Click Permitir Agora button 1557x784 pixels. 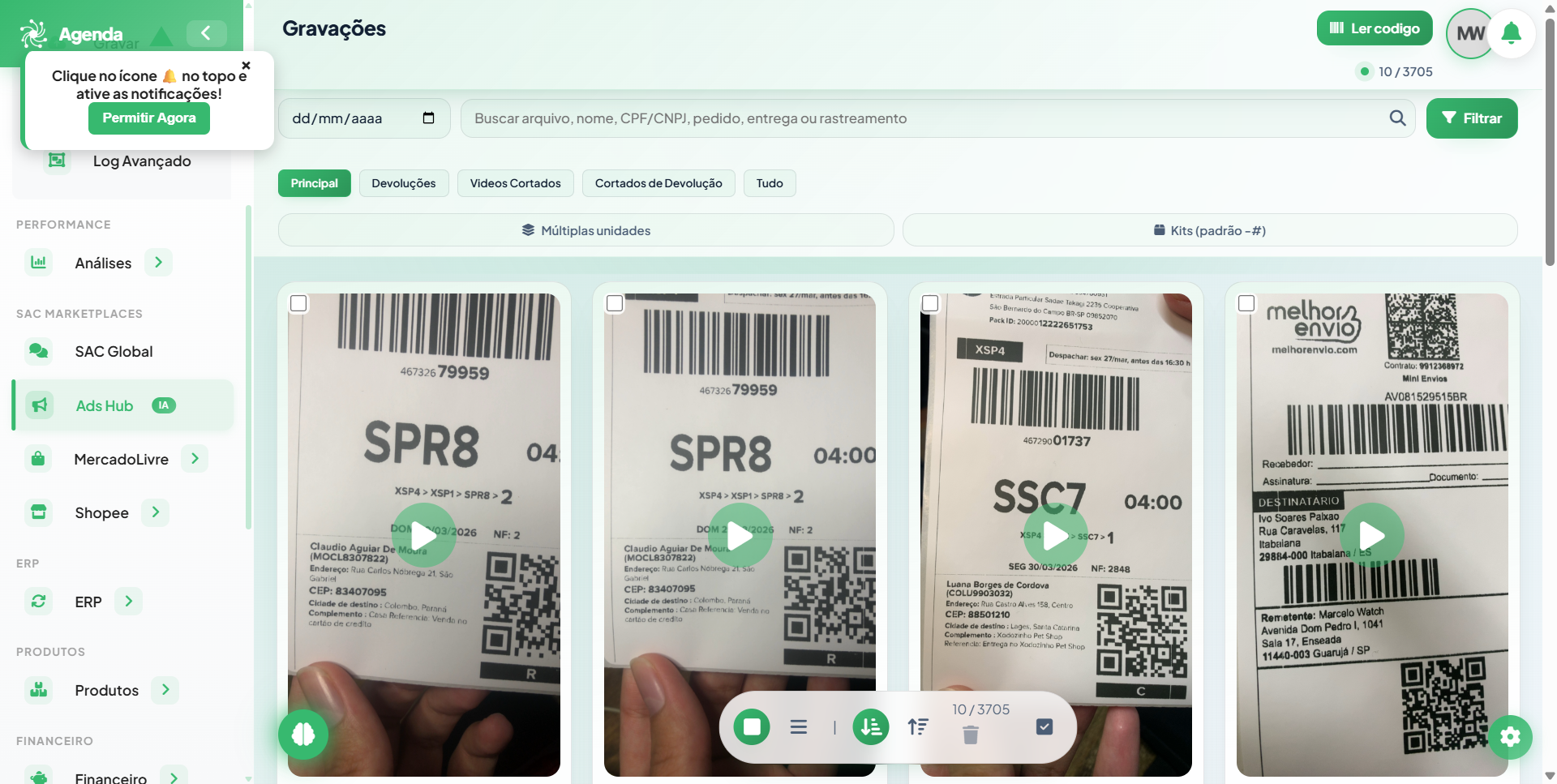[149, 118]
